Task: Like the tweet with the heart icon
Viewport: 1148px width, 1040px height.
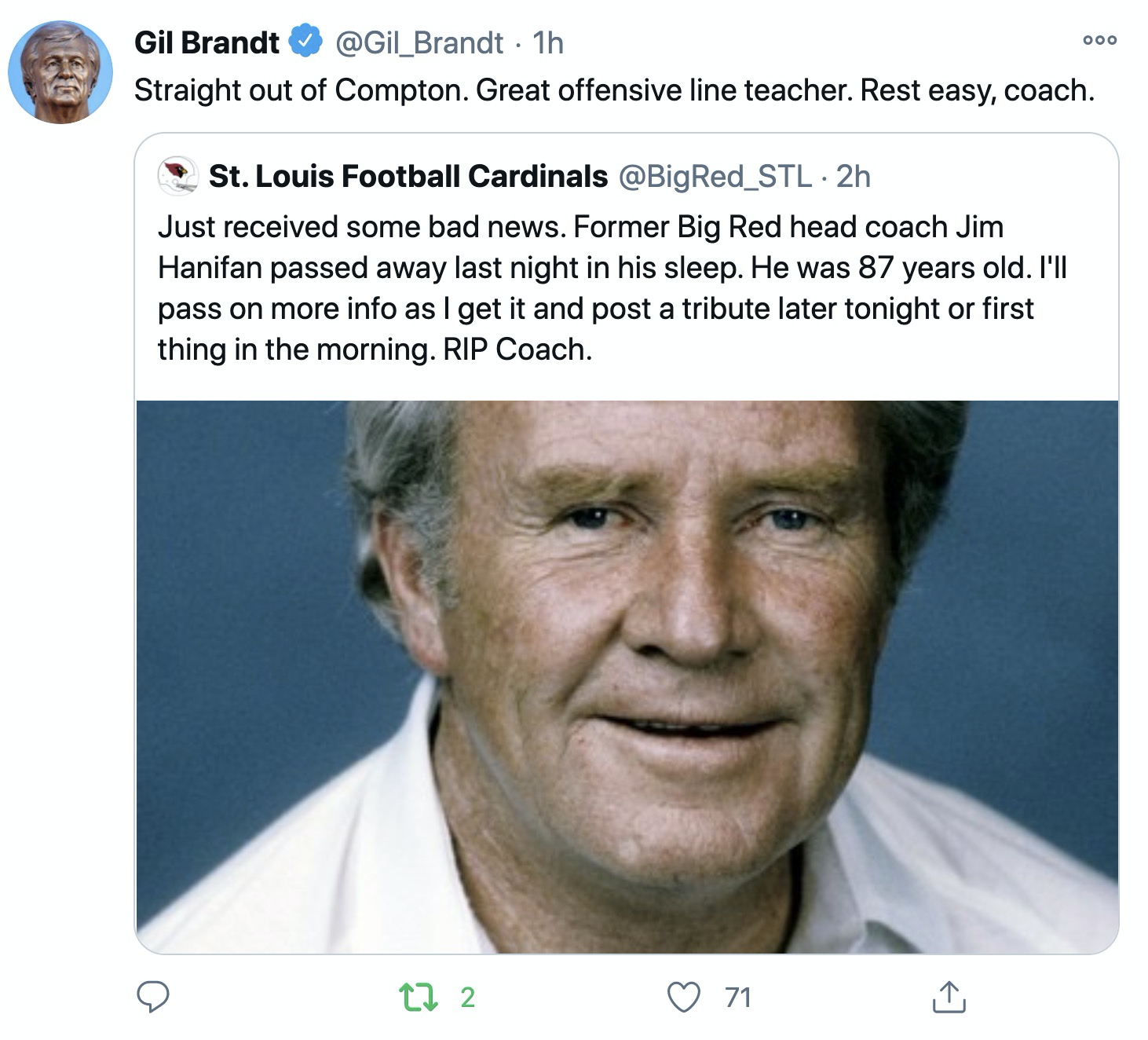Action: pos(683,997)
